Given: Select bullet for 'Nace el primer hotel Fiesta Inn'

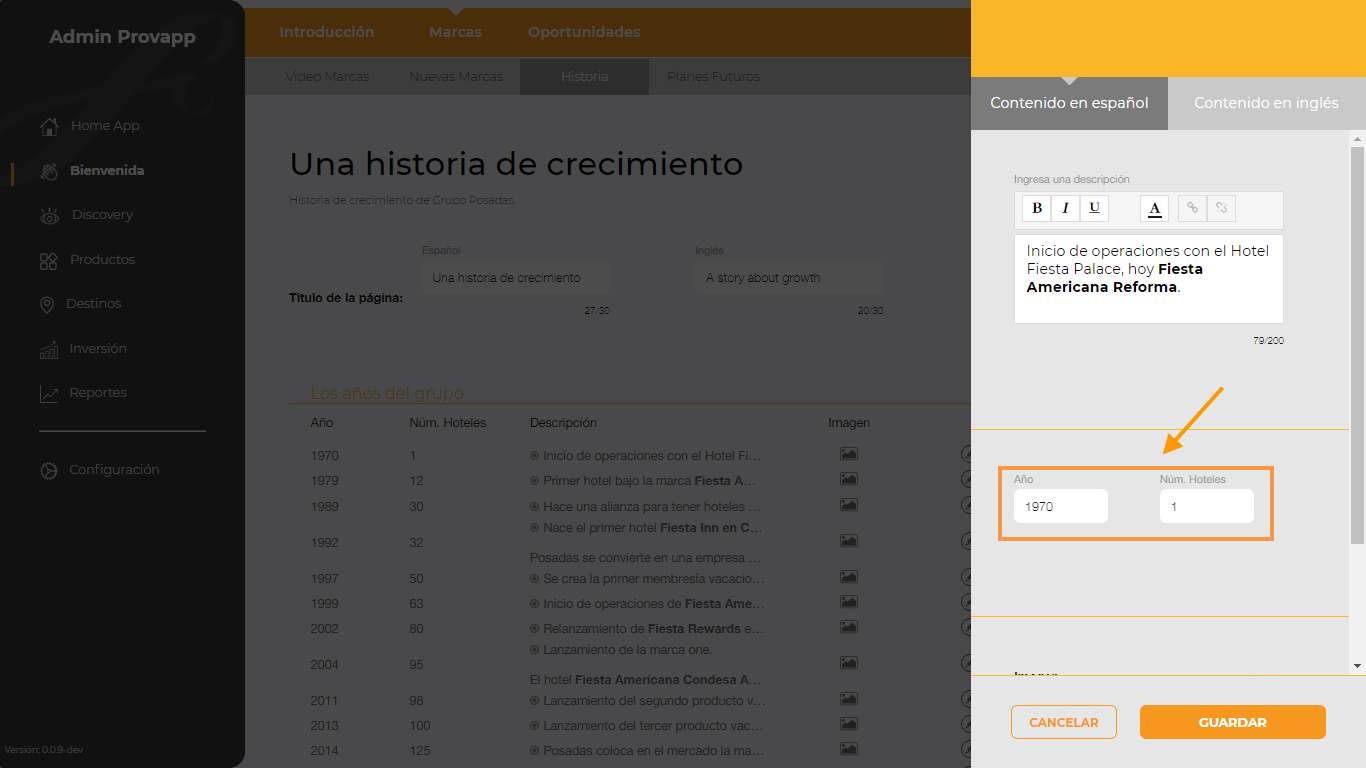Looking at the screenshot, I should pyautogui.click(x=534, y=528).
